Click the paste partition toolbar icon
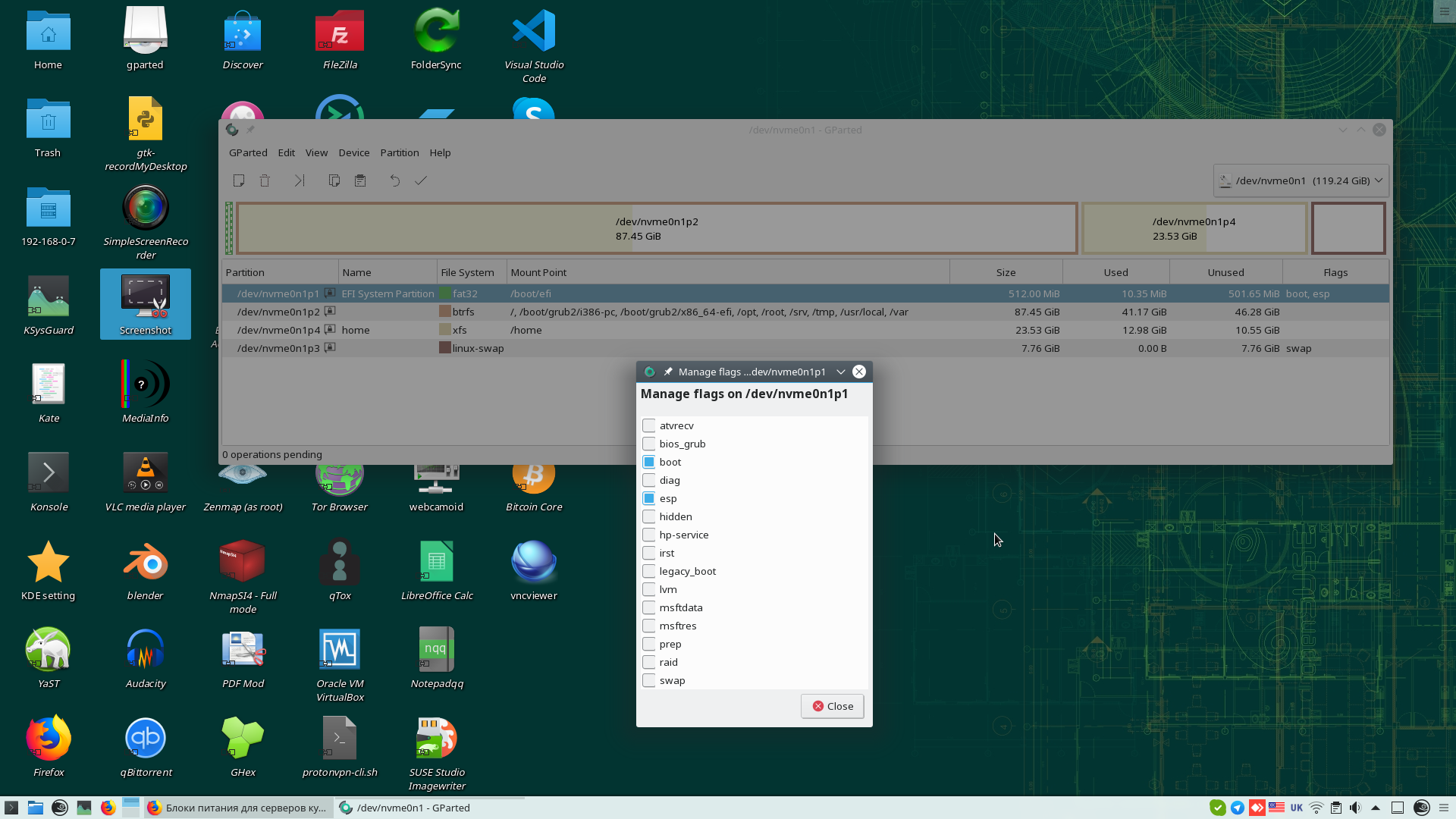Screen dimensions: 1456x819 [x=360, y=180]
